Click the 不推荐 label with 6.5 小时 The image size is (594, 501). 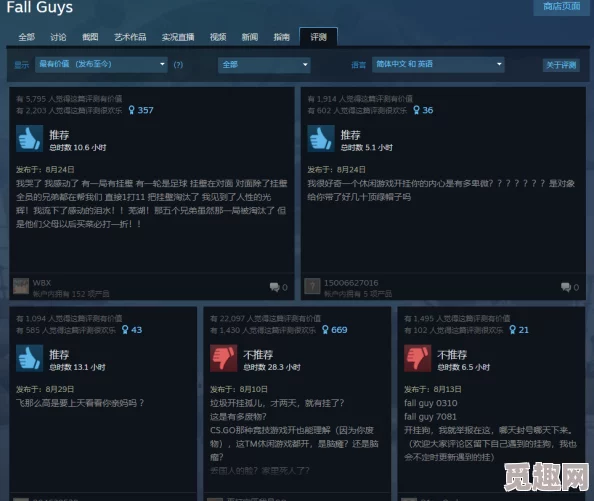[452, 354]
